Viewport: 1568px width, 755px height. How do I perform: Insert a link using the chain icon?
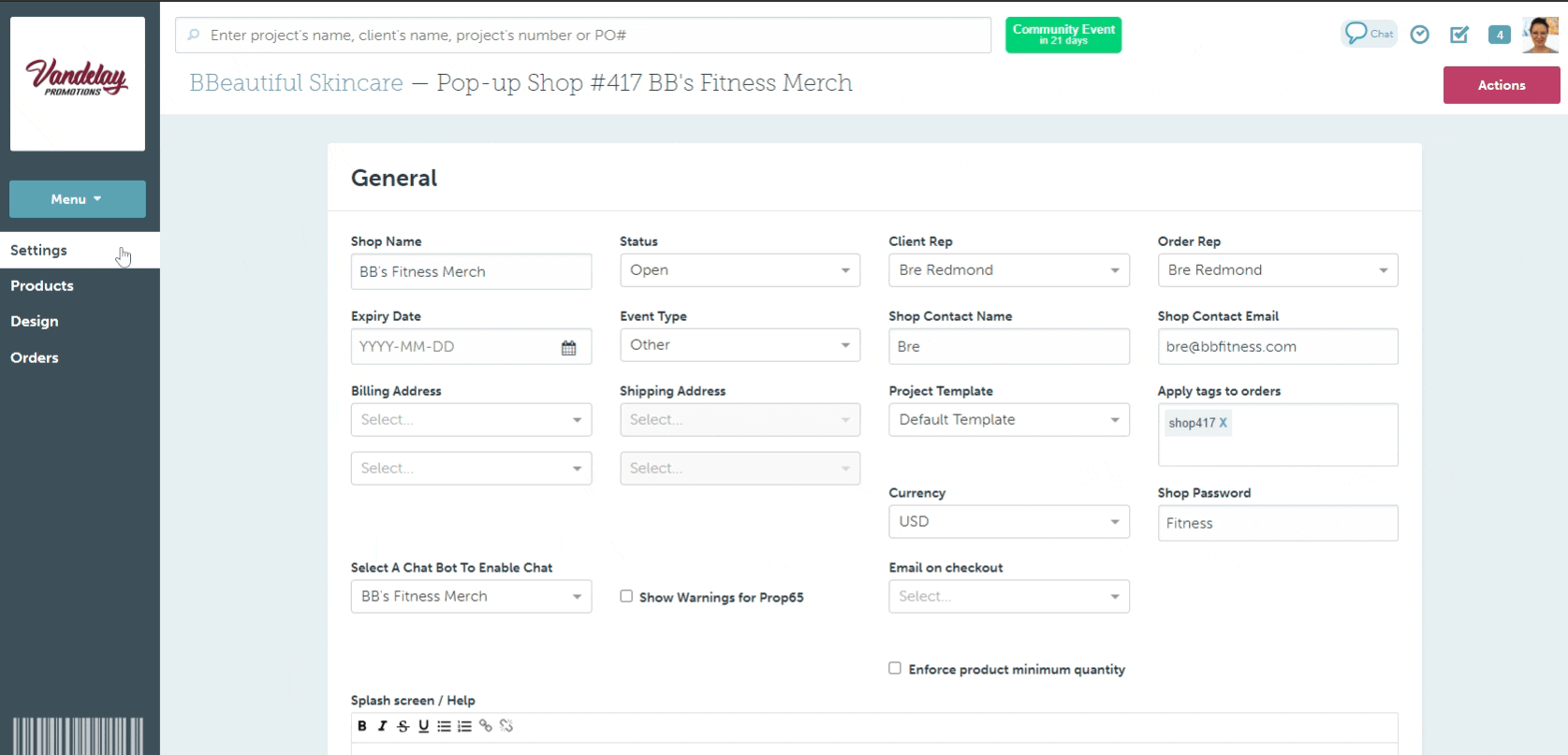coord(485,726)
